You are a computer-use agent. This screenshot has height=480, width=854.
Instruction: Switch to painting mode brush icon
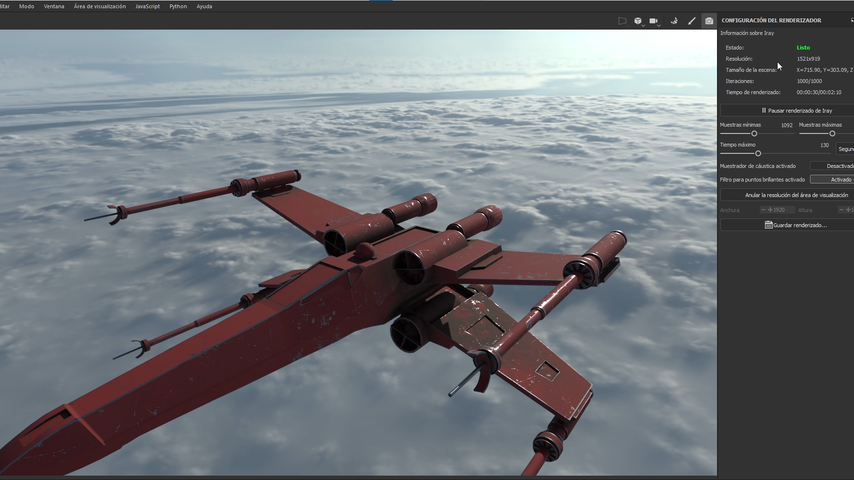(692, 21)
